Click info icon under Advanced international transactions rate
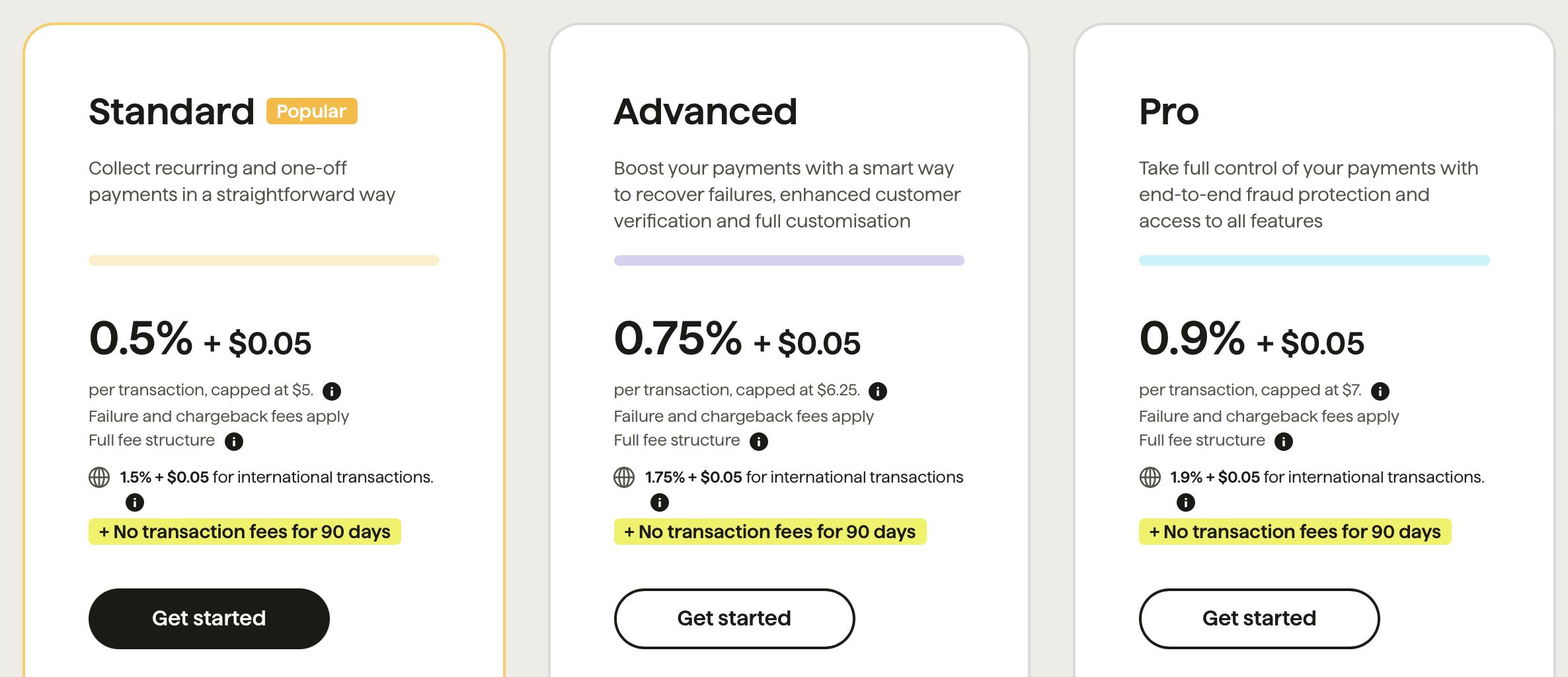This screenshot has width=1568, height=677. tap(659, 502)
